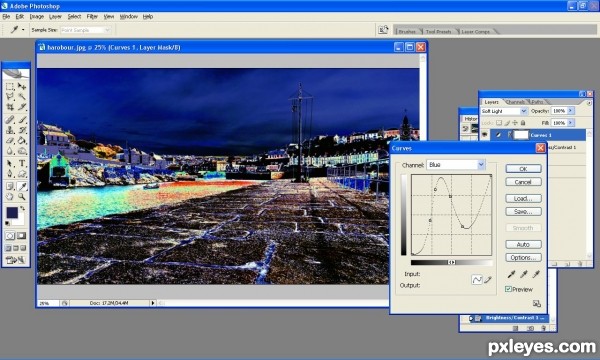Select the Rectangular Marquee tool

(x=10, y=86)
